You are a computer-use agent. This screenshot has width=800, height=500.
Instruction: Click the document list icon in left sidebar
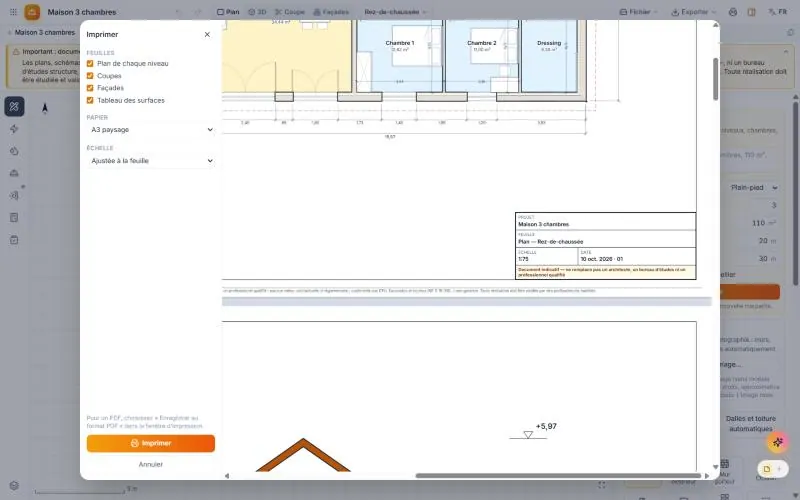14,217
